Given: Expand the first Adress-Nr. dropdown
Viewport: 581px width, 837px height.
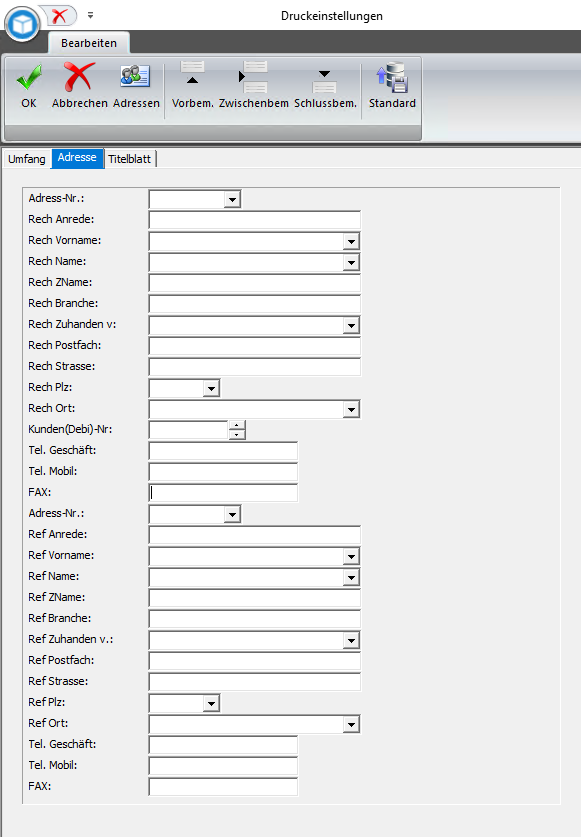Looking at the screenshot, I should 232,200.
